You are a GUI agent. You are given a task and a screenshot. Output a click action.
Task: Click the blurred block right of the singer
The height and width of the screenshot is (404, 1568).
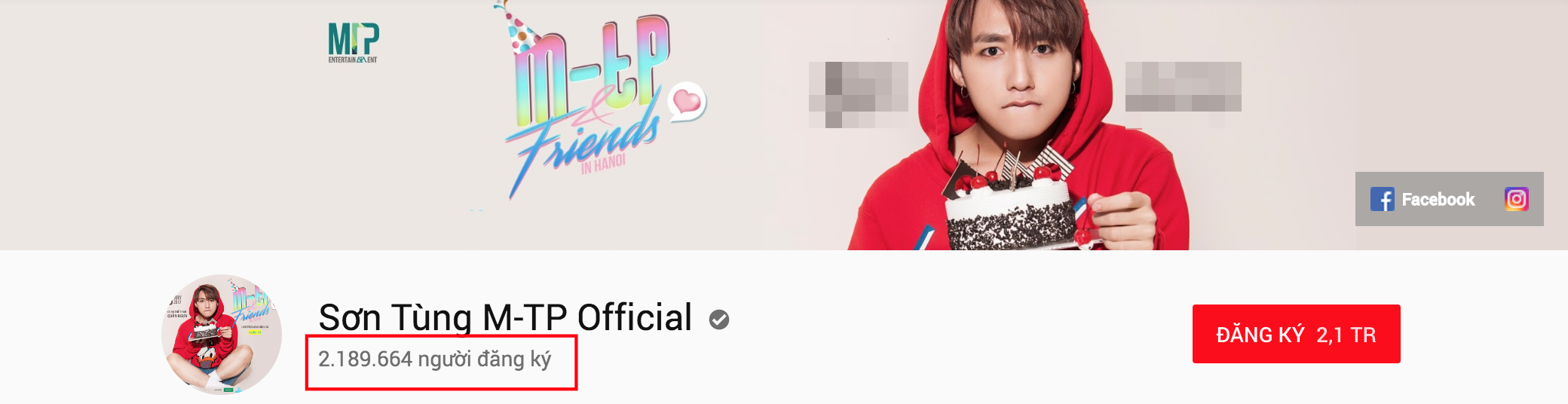pyautogui.click(x=1183, y=87)
